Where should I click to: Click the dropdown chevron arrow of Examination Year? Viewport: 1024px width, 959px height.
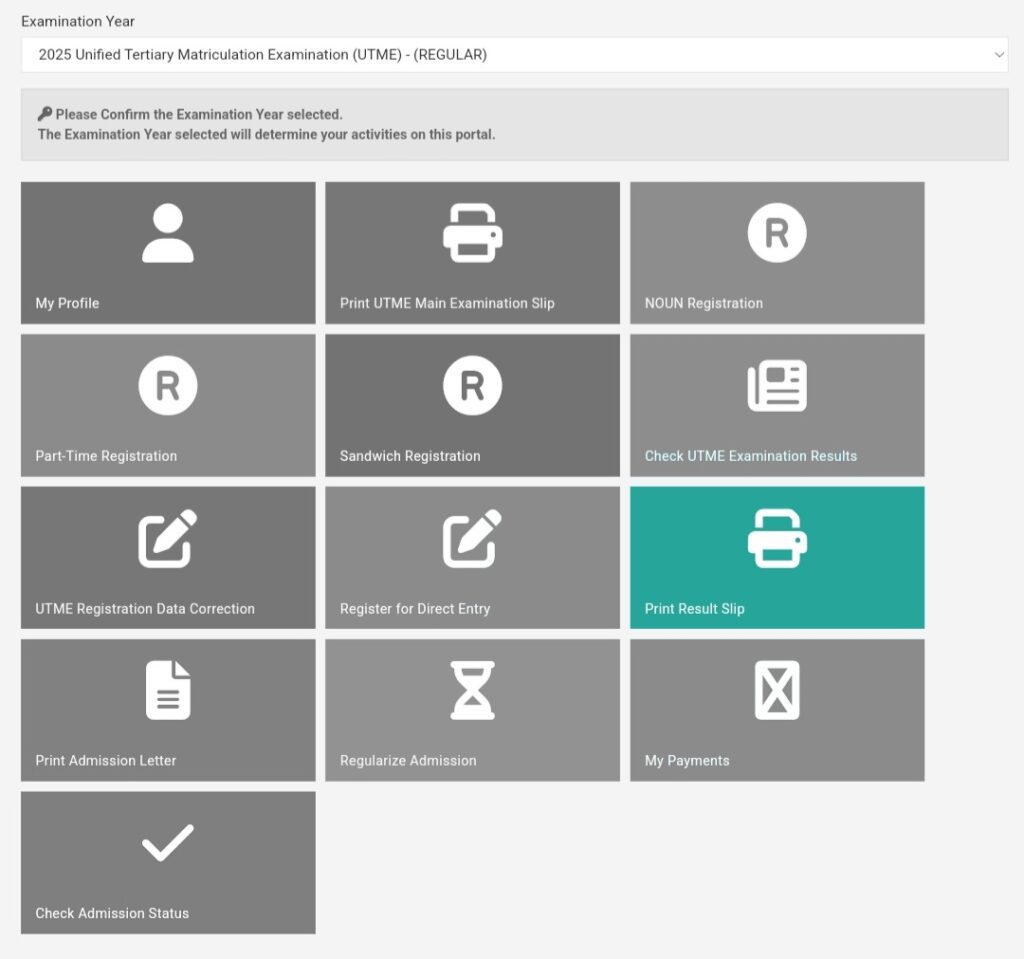click(999, 55)
